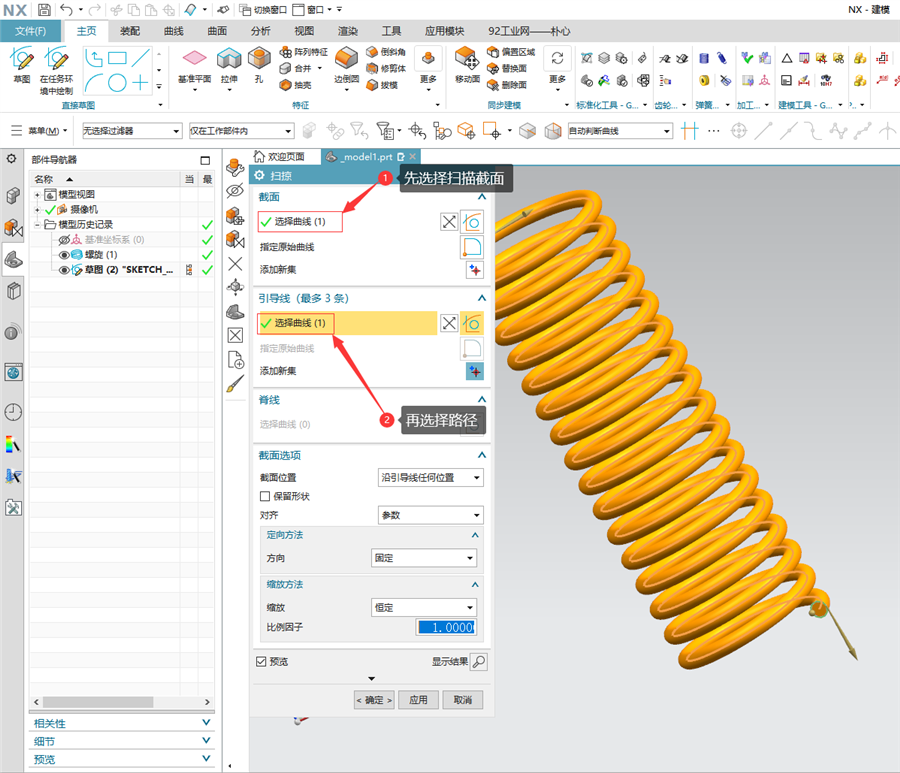Viewport: 900px width, 773px height.
Task: Open the Menu (菜单) dropdown button
Action: coord(39,131)
